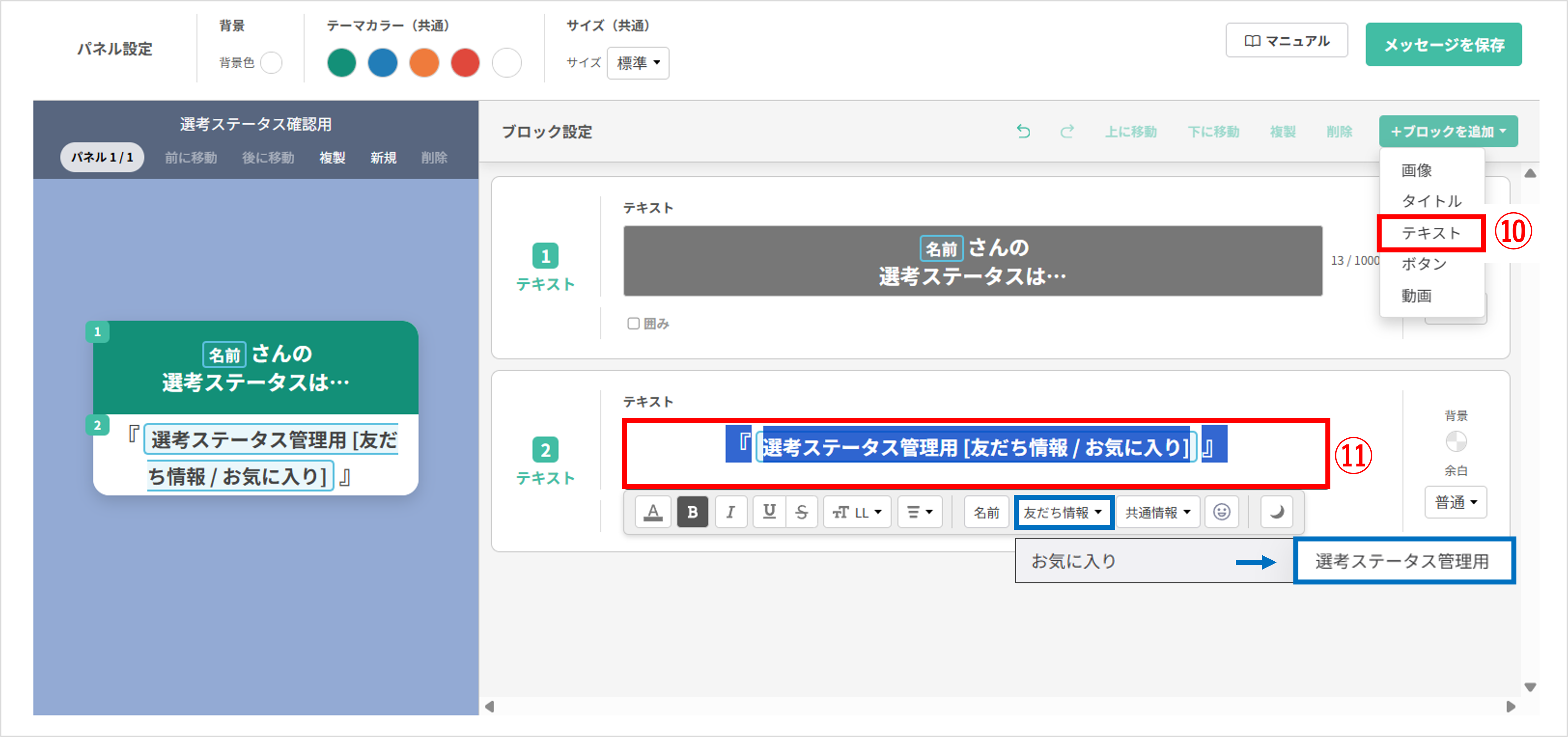This screenshot has width=1568, height=737.
Task: Enable the 囲み checkbox under text block 1
Action: coord(633,323)
